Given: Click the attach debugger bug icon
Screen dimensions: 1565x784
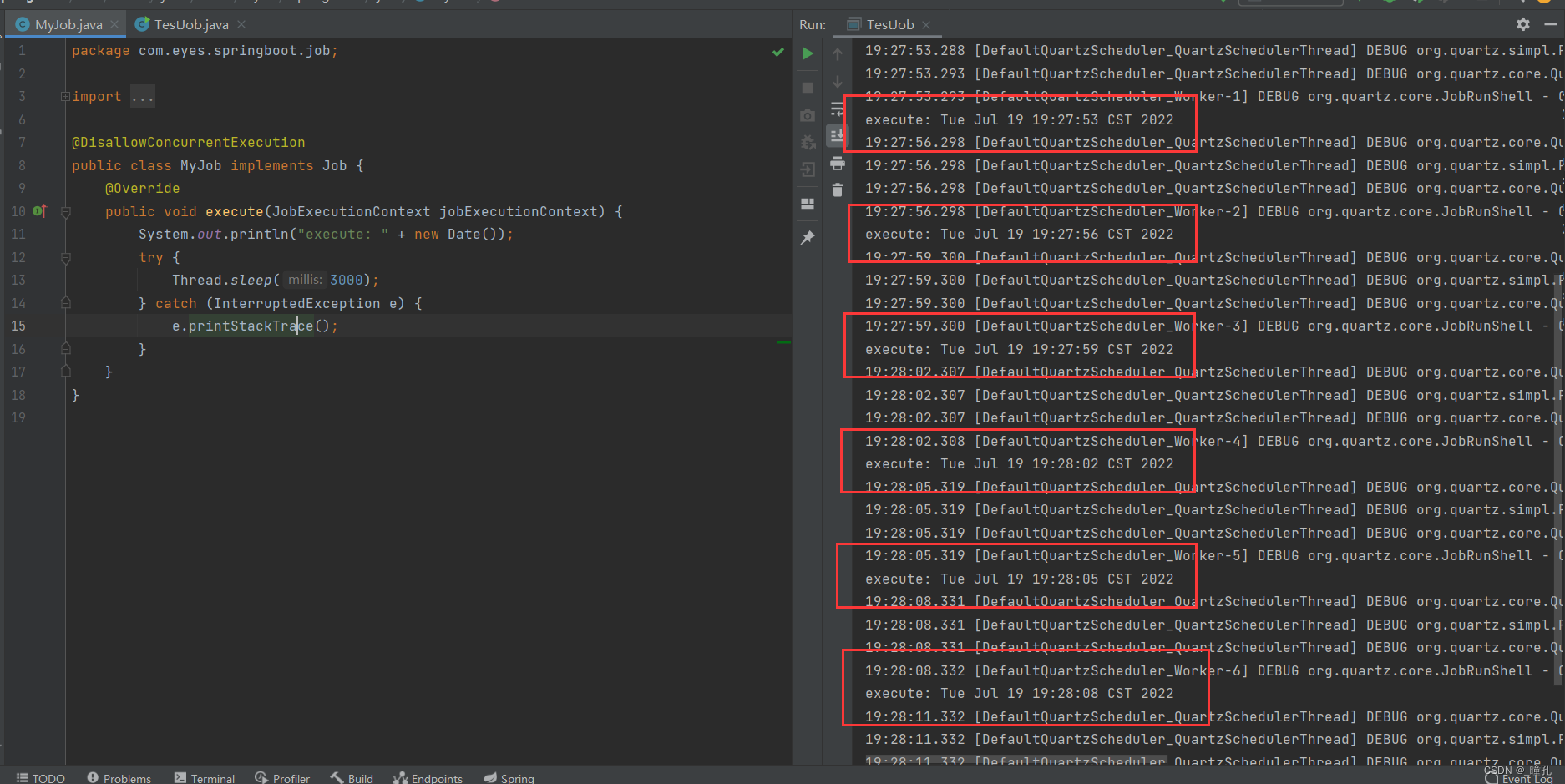Looking at the screenshot, I should pos(808,143).
